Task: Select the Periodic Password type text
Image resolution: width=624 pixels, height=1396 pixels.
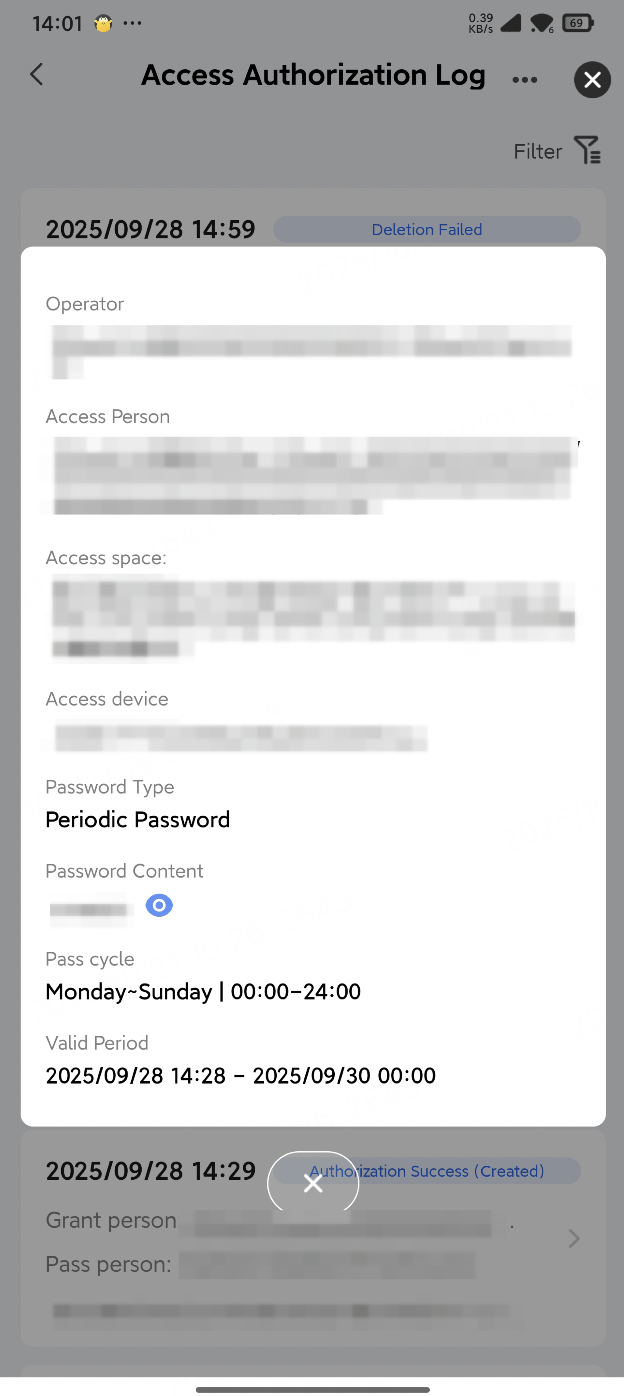Action: [x=138, y=819]
